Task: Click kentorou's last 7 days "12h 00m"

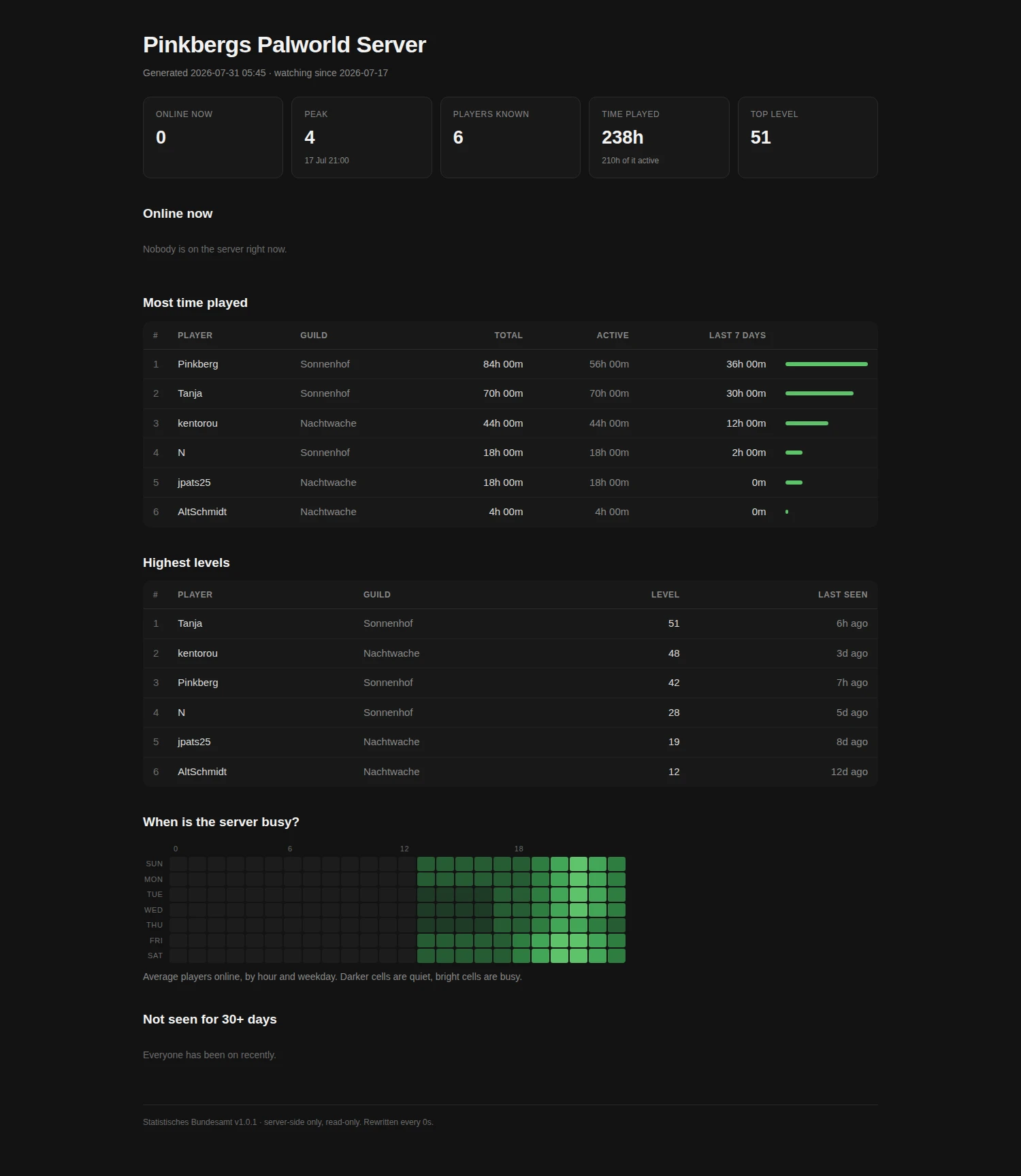Action: (746, 423)
